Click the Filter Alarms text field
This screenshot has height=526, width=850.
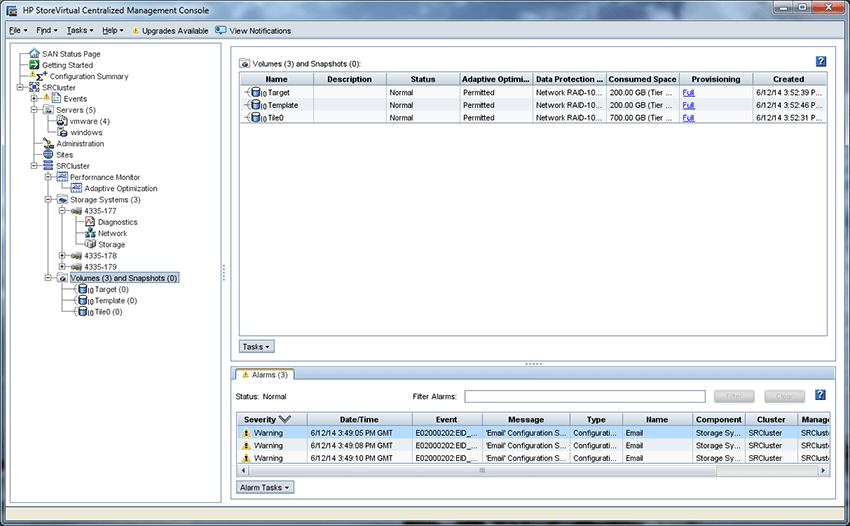click(585, 396)
